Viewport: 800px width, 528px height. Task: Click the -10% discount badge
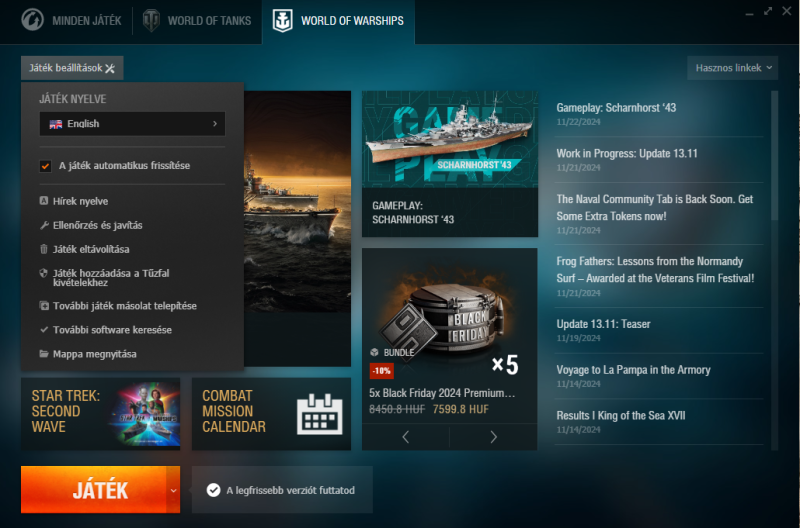tap(382, 371)
